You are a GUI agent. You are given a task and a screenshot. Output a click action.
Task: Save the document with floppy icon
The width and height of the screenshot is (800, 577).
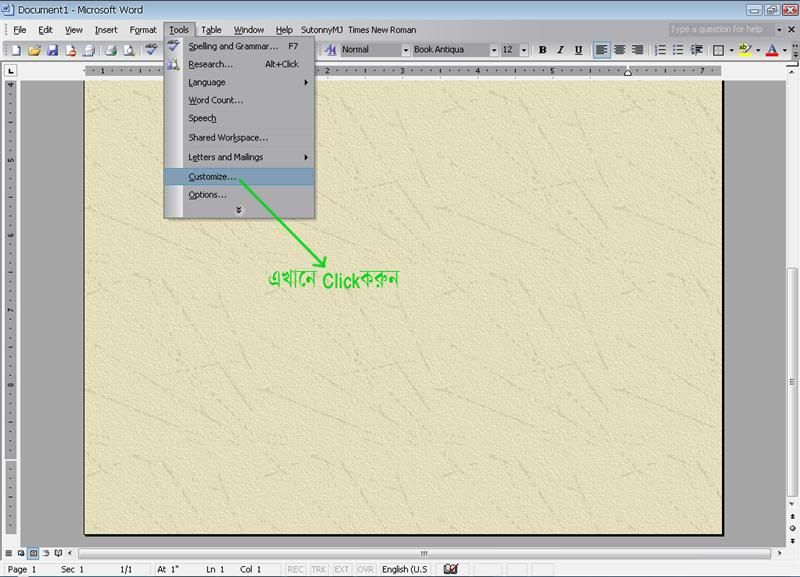53,50
